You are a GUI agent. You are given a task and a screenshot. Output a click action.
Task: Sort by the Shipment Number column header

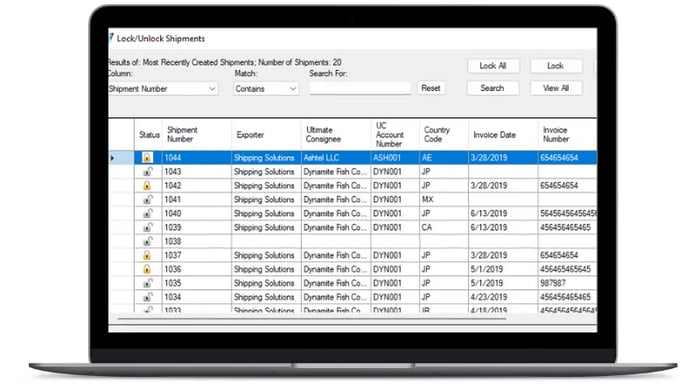(196, 134)
